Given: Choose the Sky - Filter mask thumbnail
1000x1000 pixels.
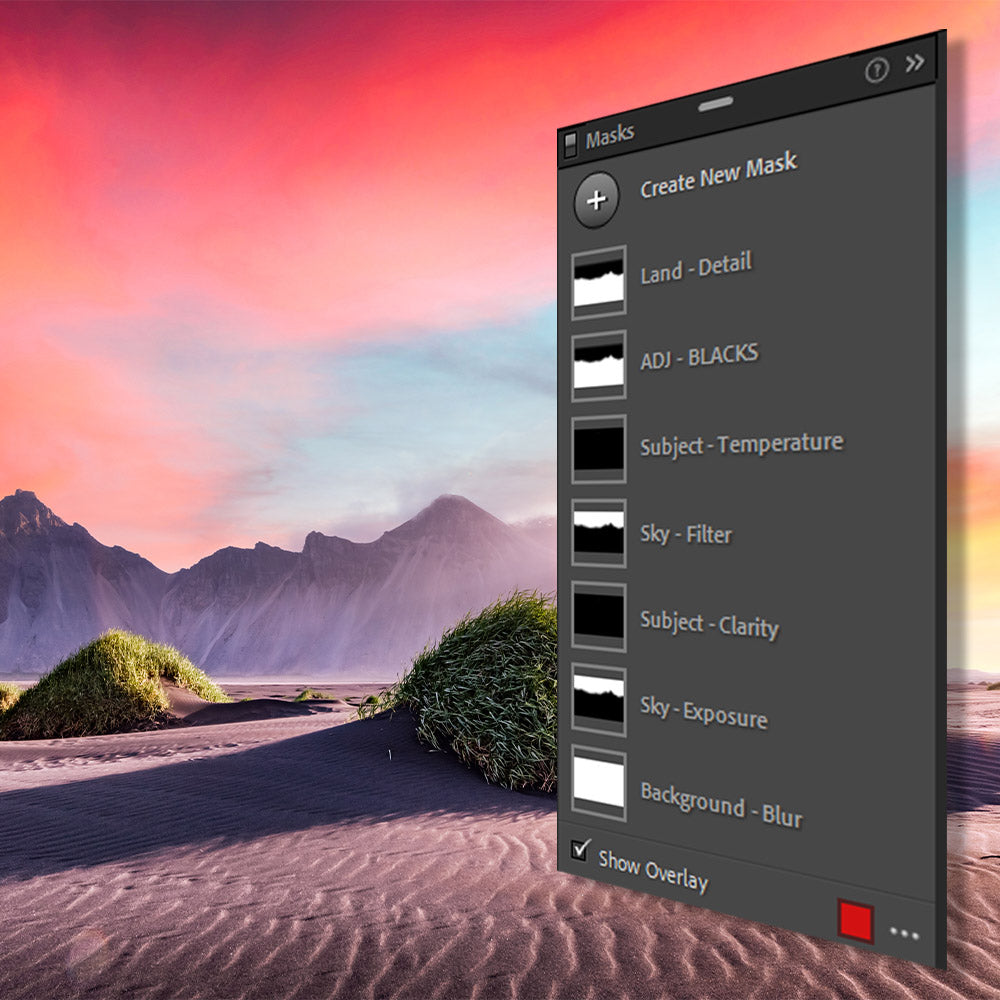Looking at the screenshot, I should (599, 533).
